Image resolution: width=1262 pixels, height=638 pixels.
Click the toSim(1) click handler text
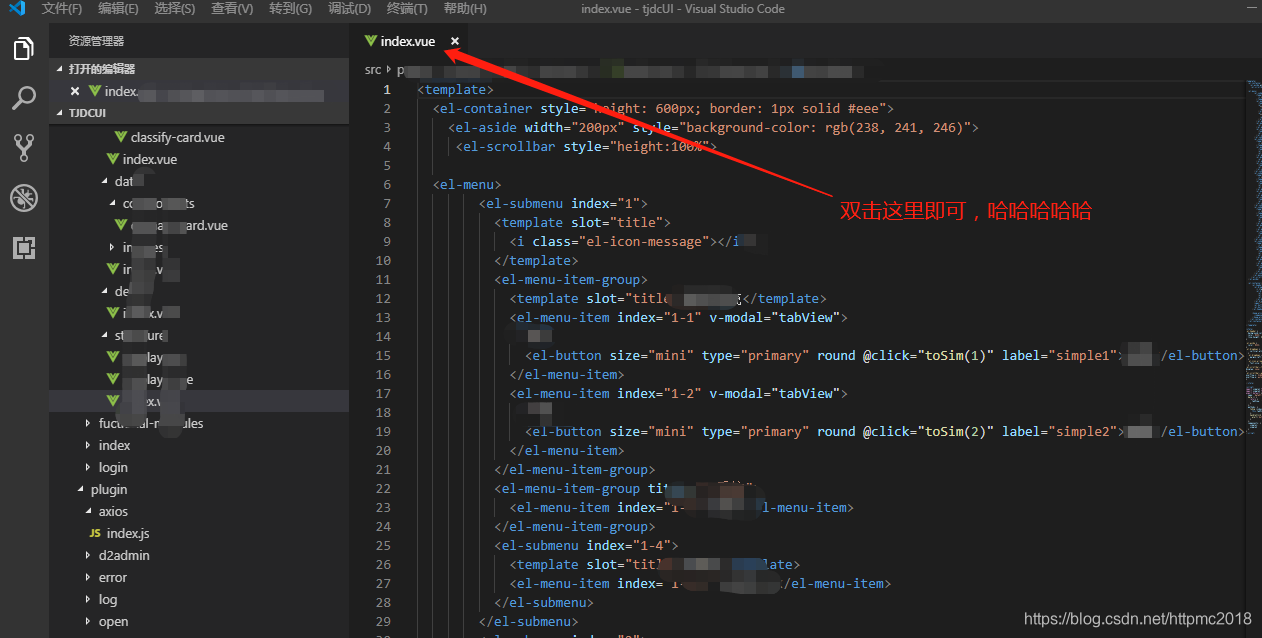pyautogui.click(x=955, y=355)
